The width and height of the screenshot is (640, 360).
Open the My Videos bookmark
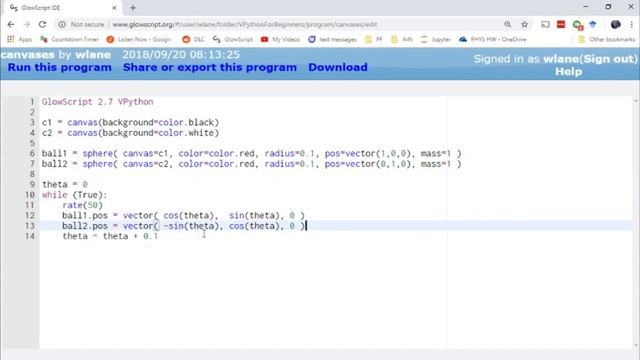(x=280, y=39)
